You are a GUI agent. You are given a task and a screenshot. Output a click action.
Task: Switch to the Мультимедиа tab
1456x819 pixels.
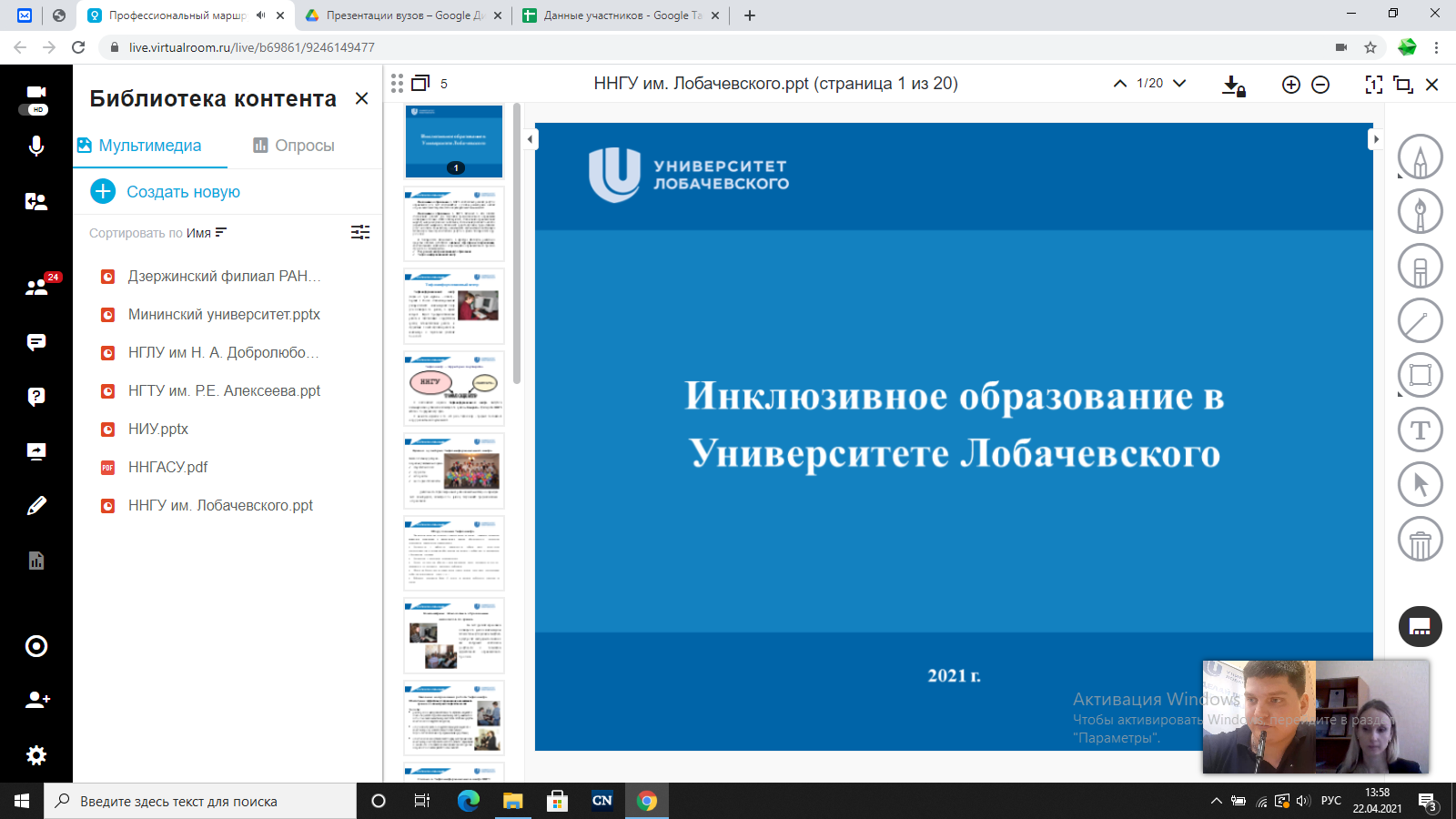(x=139, y=146)
